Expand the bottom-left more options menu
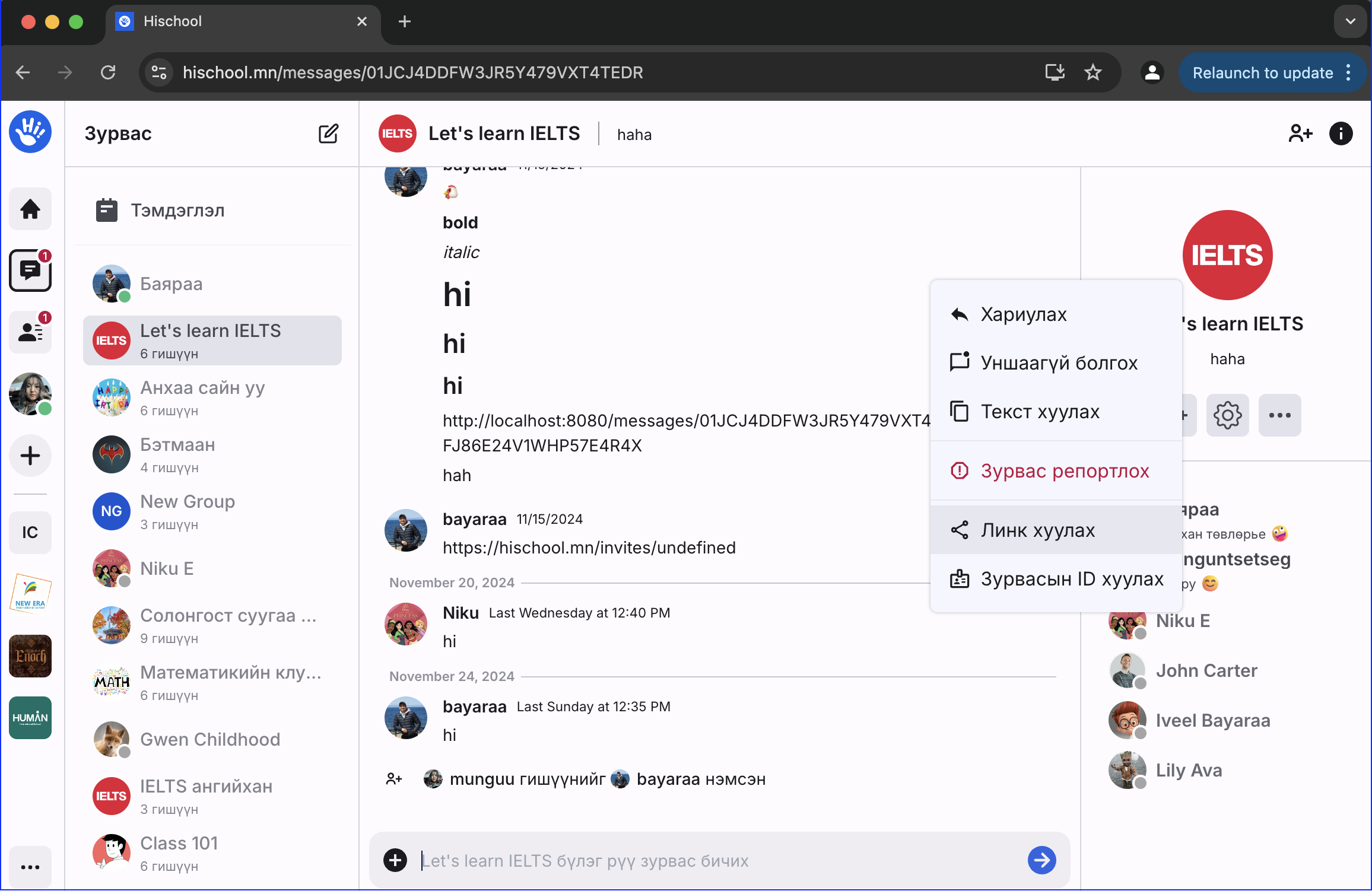Image resolution: width=1372 pixels, height=891 pixels. (30, 867)
